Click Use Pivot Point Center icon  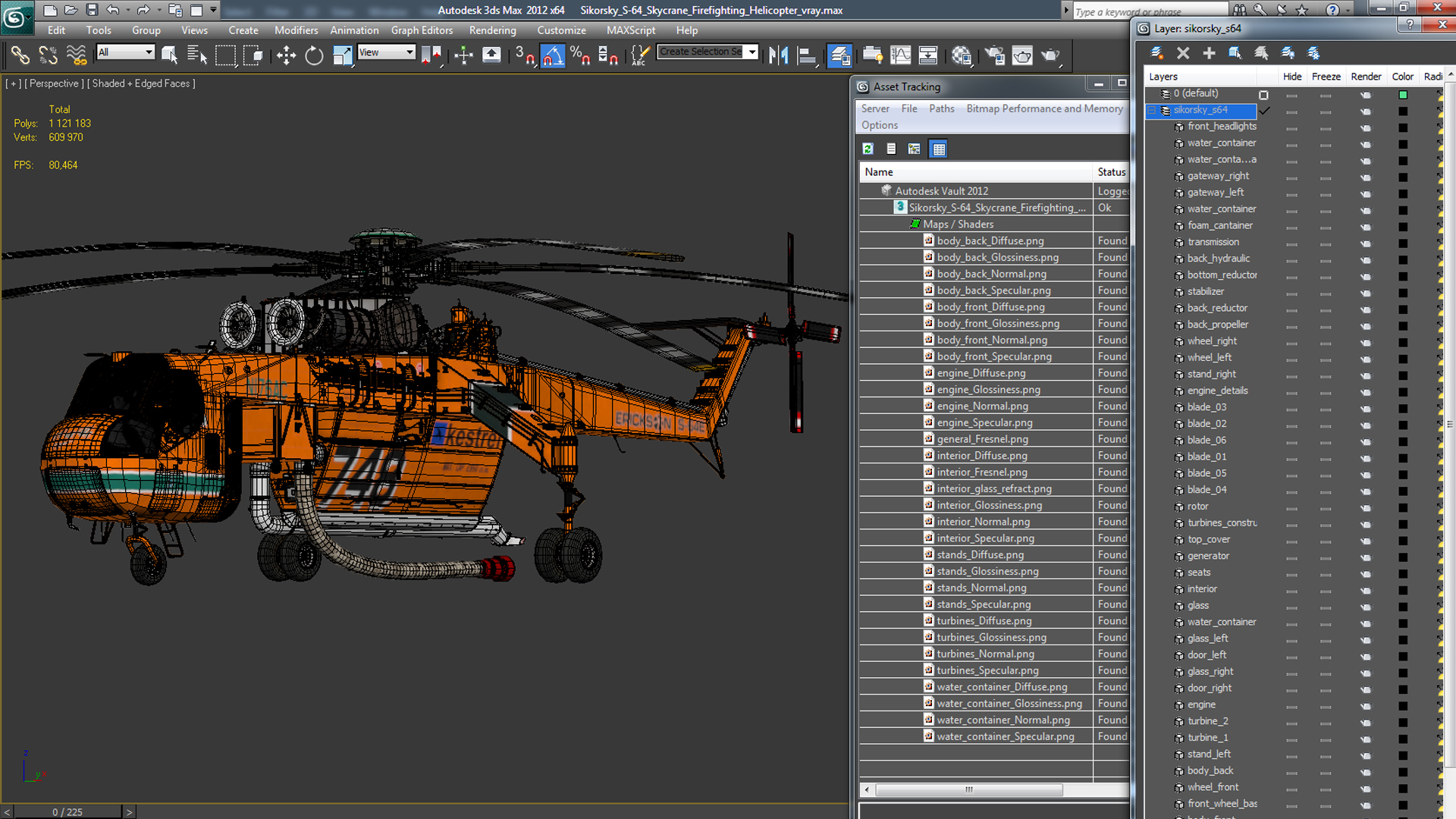click(431, 55)
